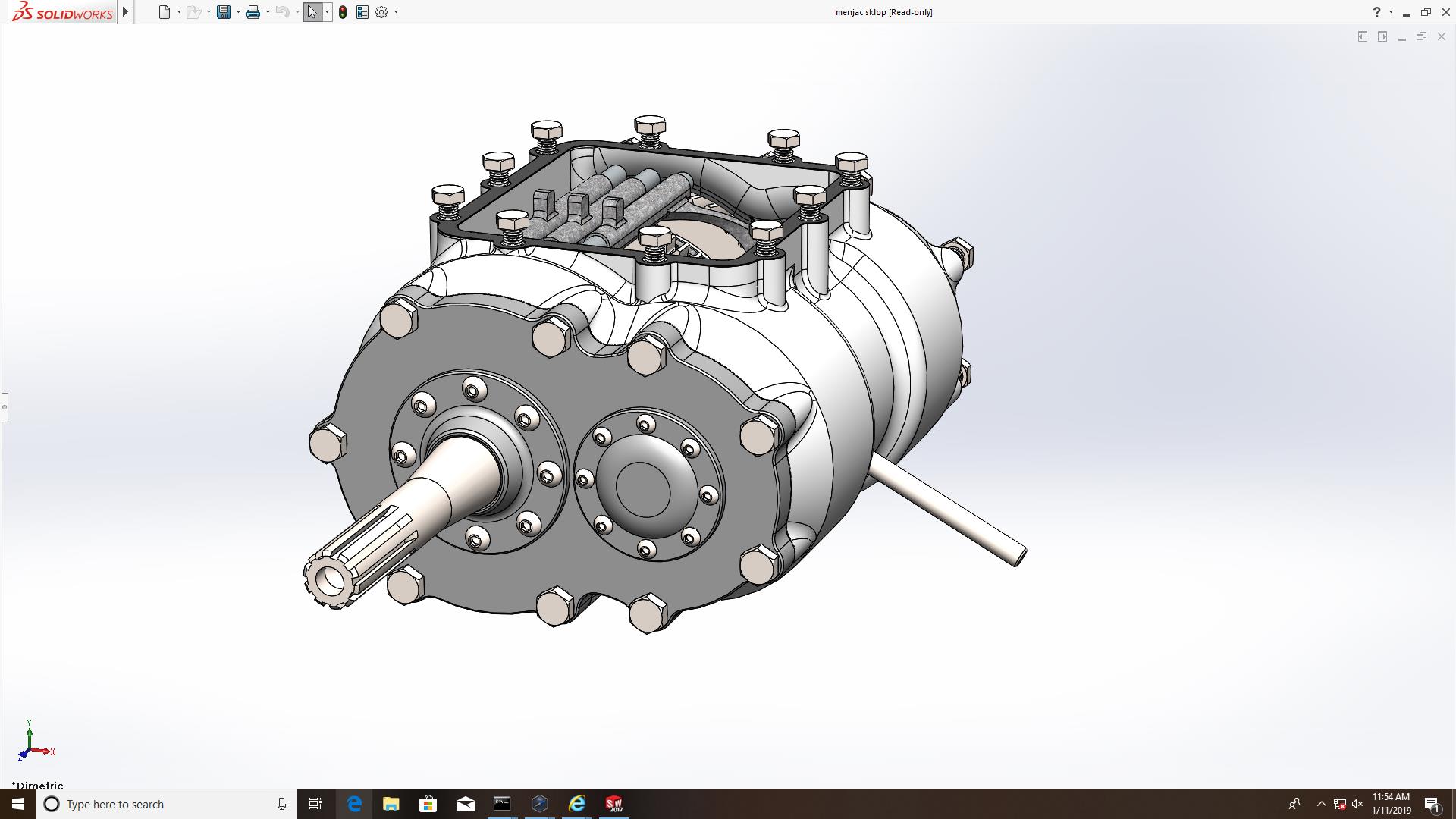The width and height of the screenshot is (1456, 819).
Task: Open the Options gear icon
Action: [x=381, y=12]
